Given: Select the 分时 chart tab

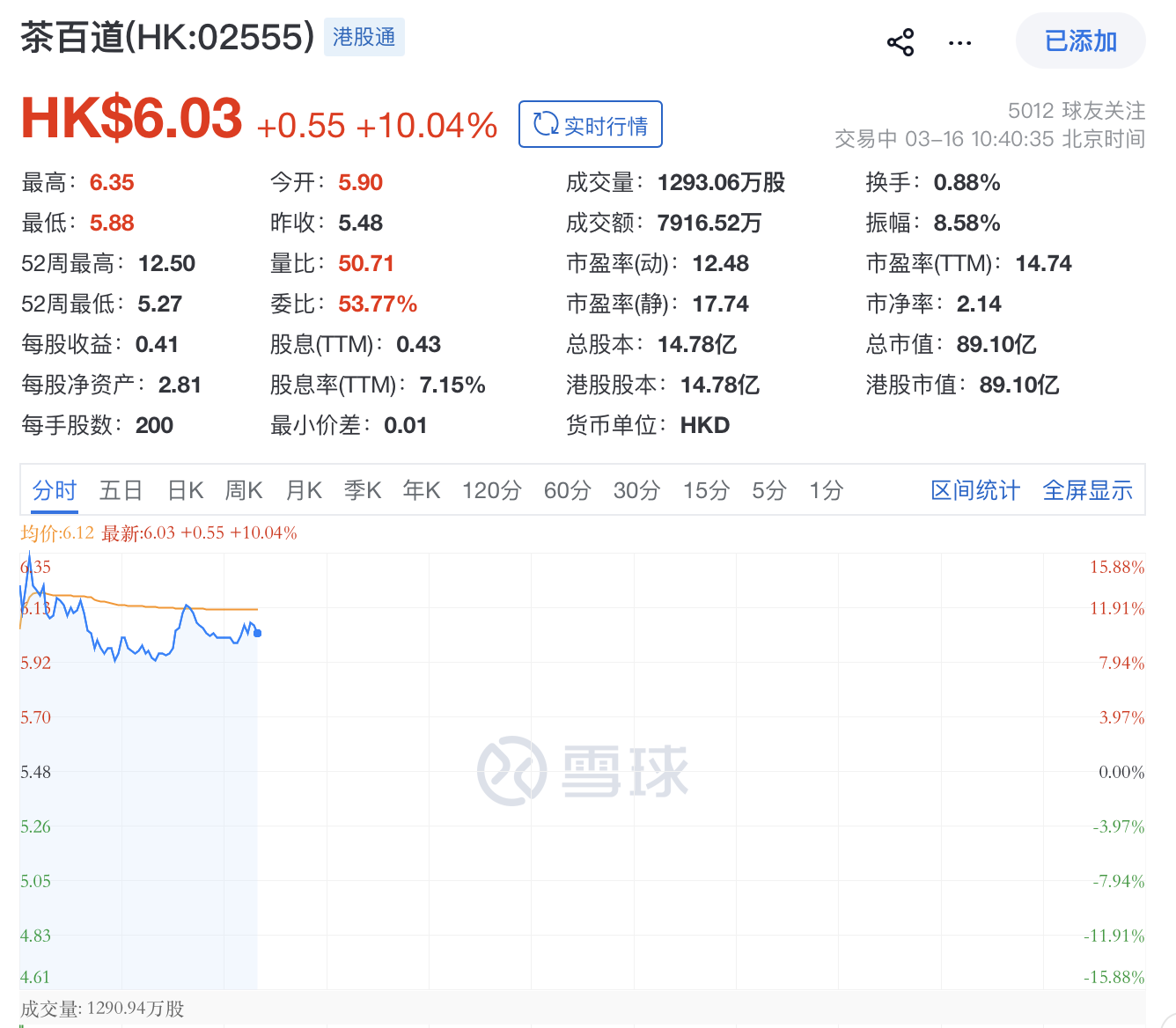Looking at the screenshot, I should pyautogui.click(x=55, y=490).
